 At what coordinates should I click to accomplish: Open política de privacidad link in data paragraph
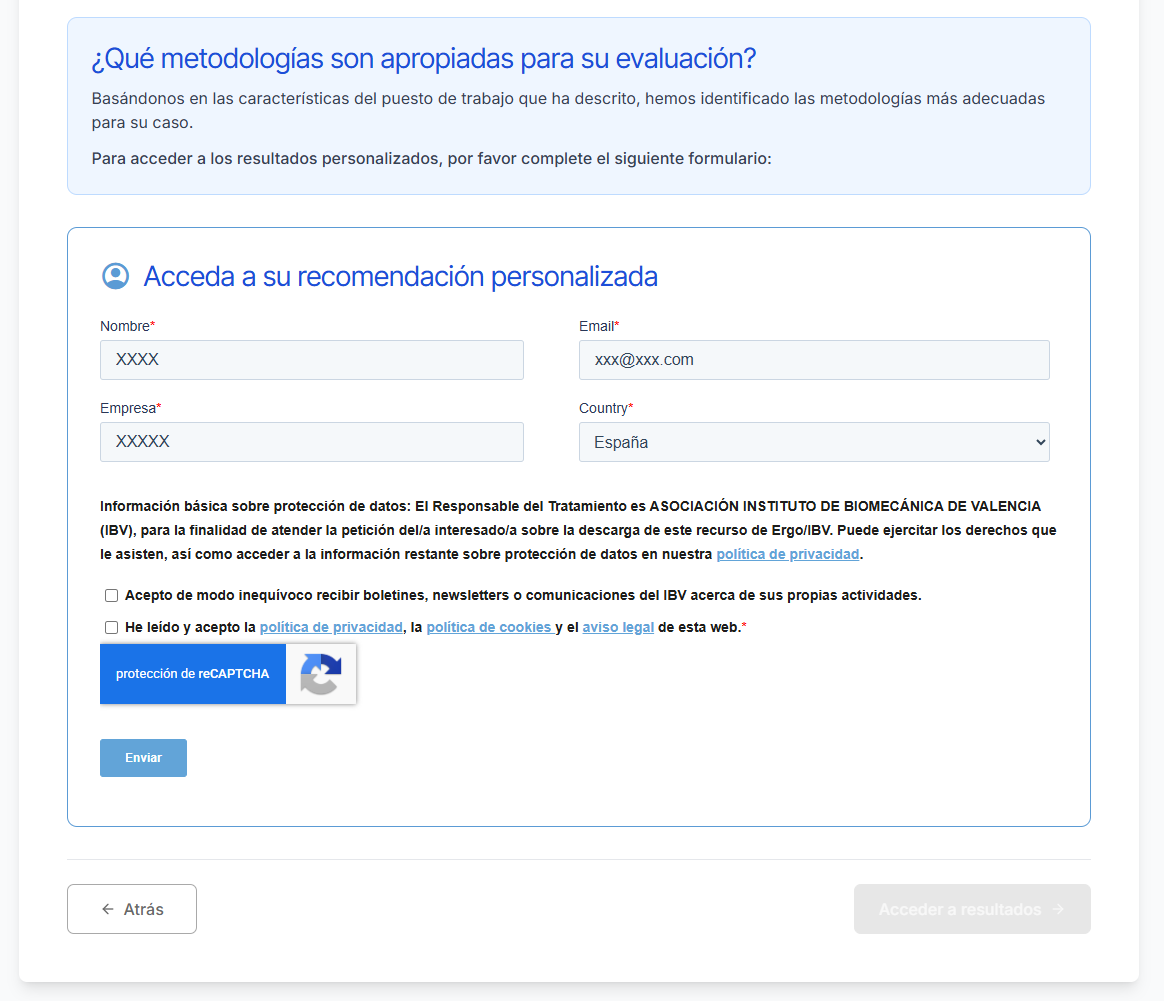click(x=788, y=554)
